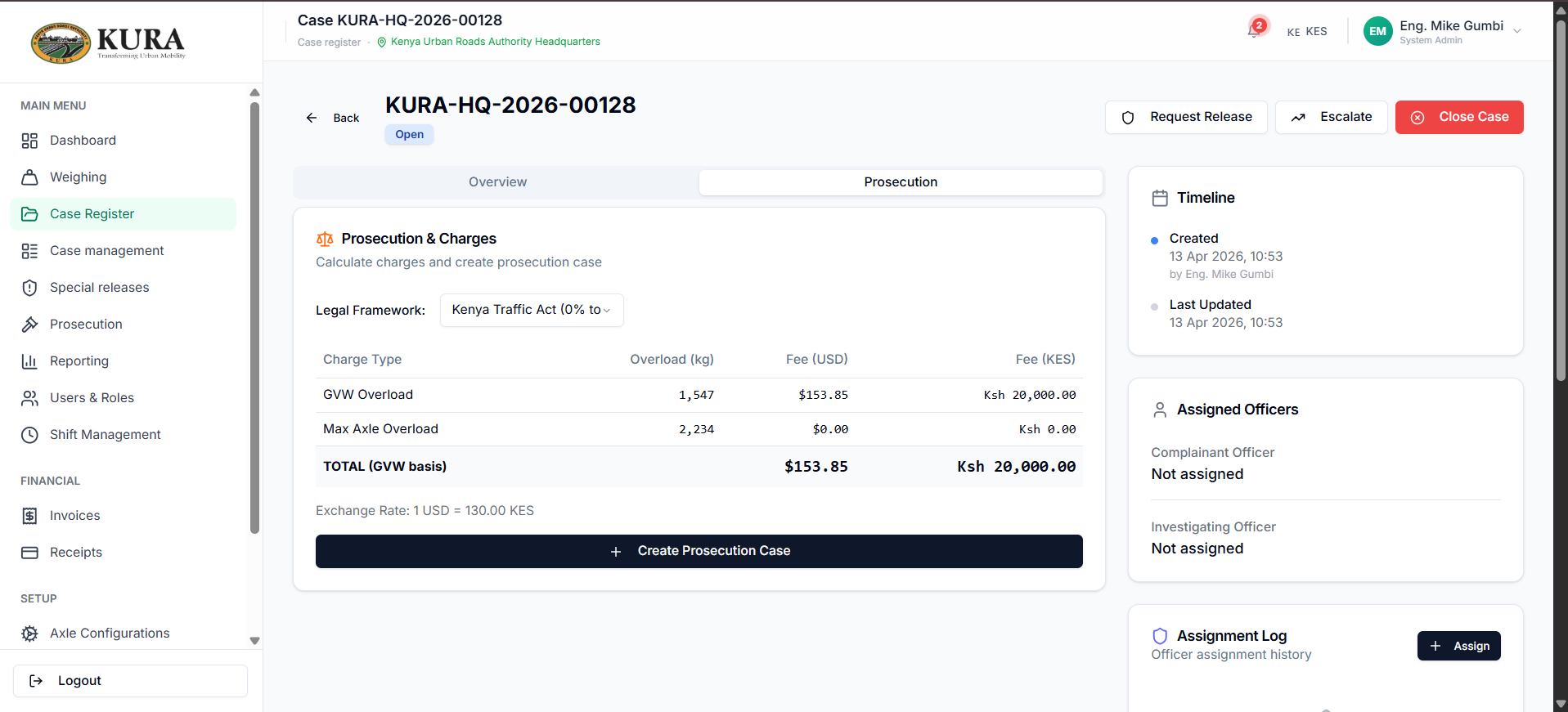This screenshot has width=1568, height=712.
Task: Click Case register breadcrumb link
Action: click(x=329, y=42)
